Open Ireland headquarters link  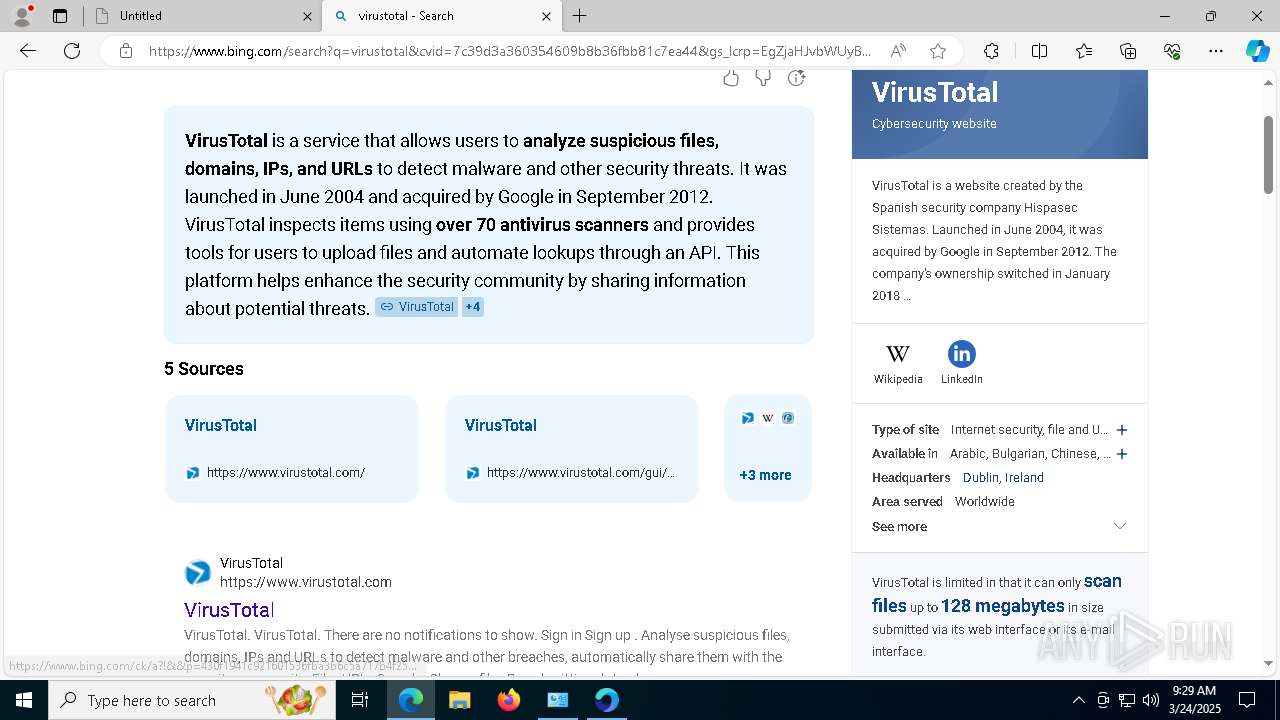pos(1024,478)
